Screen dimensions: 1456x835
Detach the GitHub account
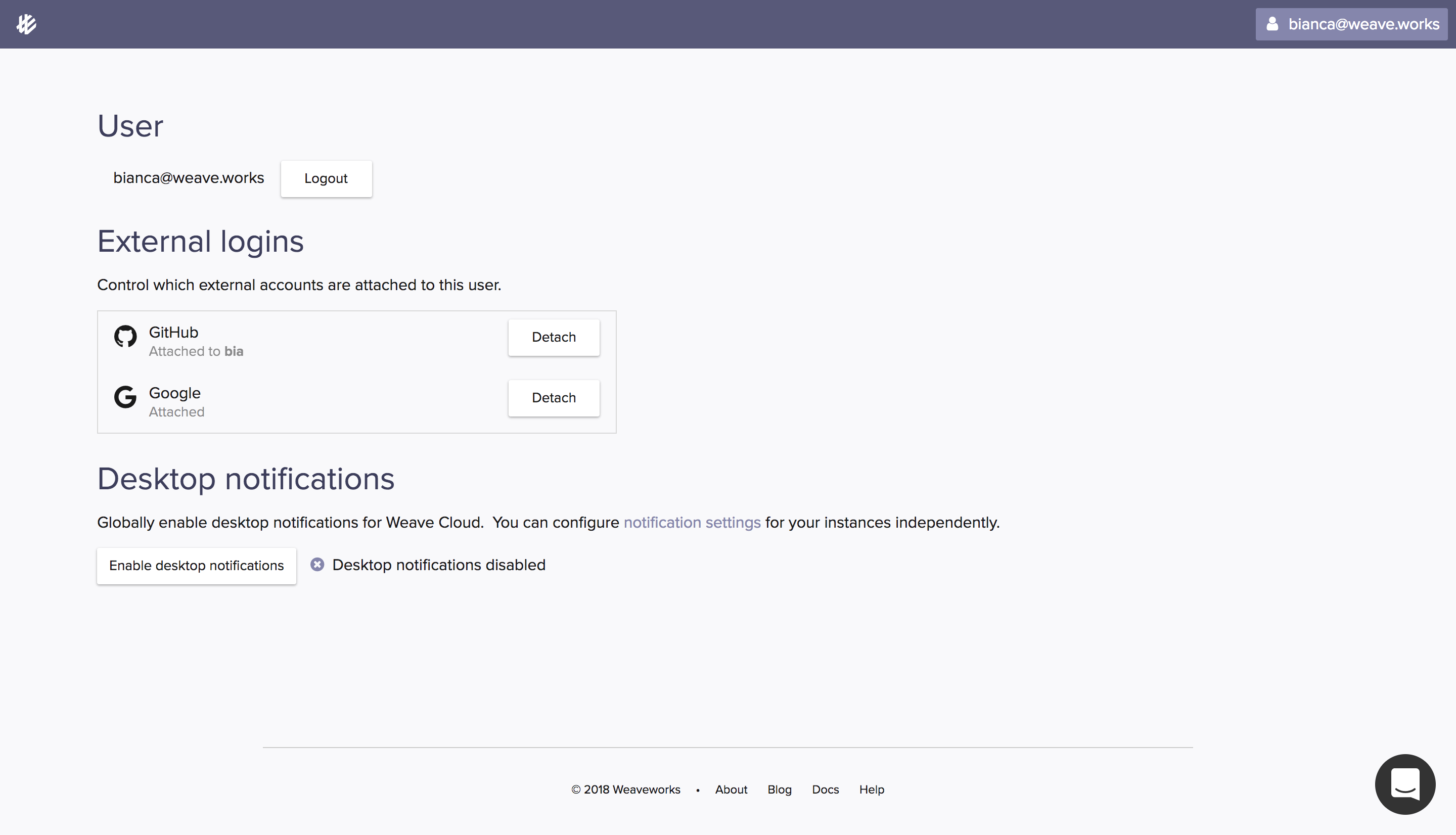[553, 337]
